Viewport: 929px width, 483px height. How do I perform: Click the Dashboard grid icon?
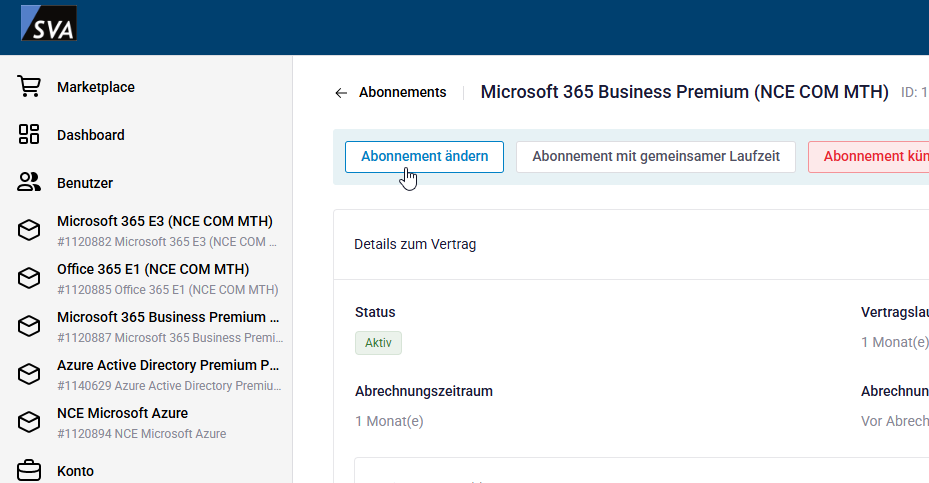point(29,135)
